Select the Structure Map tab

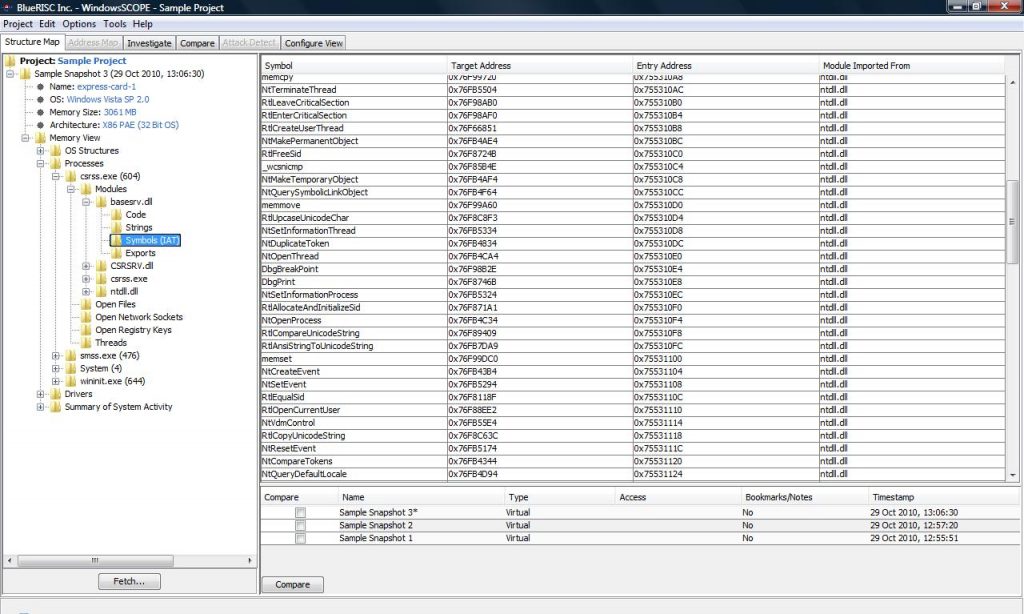pyautogui.click(x=32, y=42)
